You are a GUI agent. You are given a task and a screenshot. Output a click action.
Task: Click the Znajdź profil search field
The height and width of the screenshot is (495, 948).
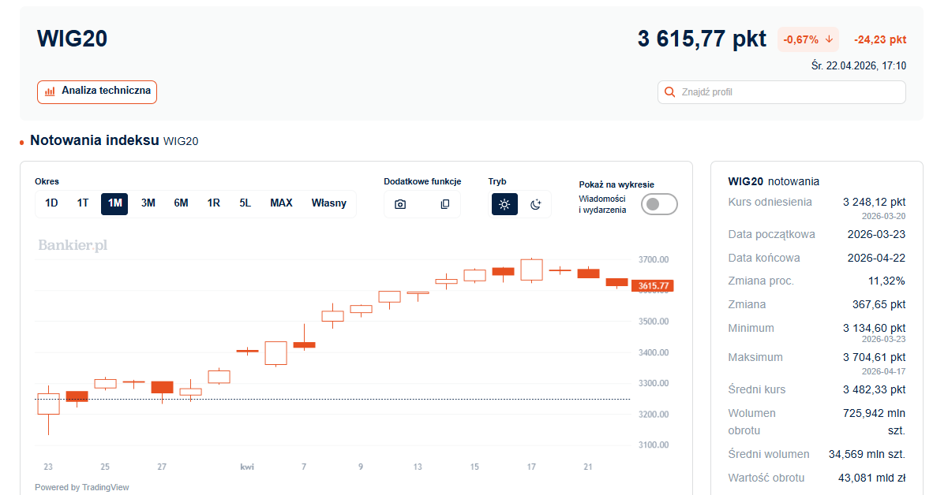point(781,92)
